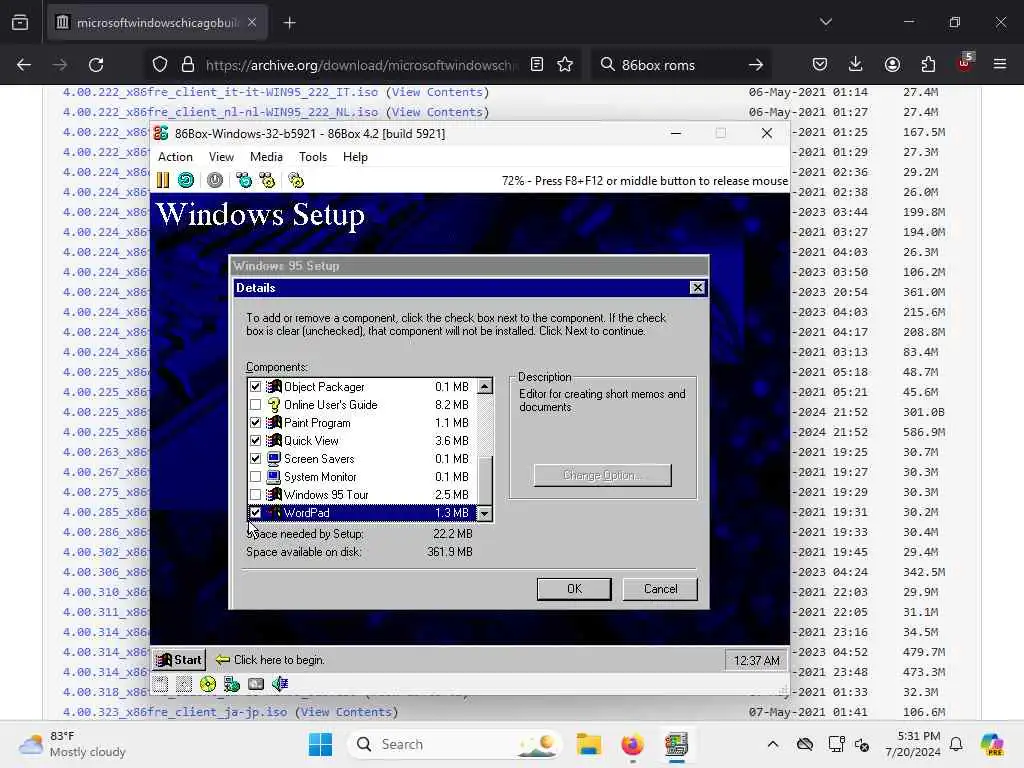Open 86Box Tools menu

point(313,157)
